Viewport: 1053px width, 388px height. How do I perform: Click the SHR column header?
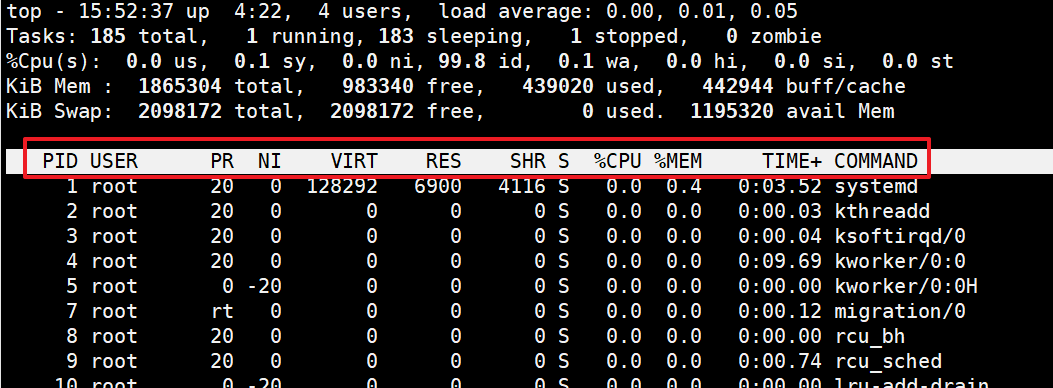(x=528, y=161)
